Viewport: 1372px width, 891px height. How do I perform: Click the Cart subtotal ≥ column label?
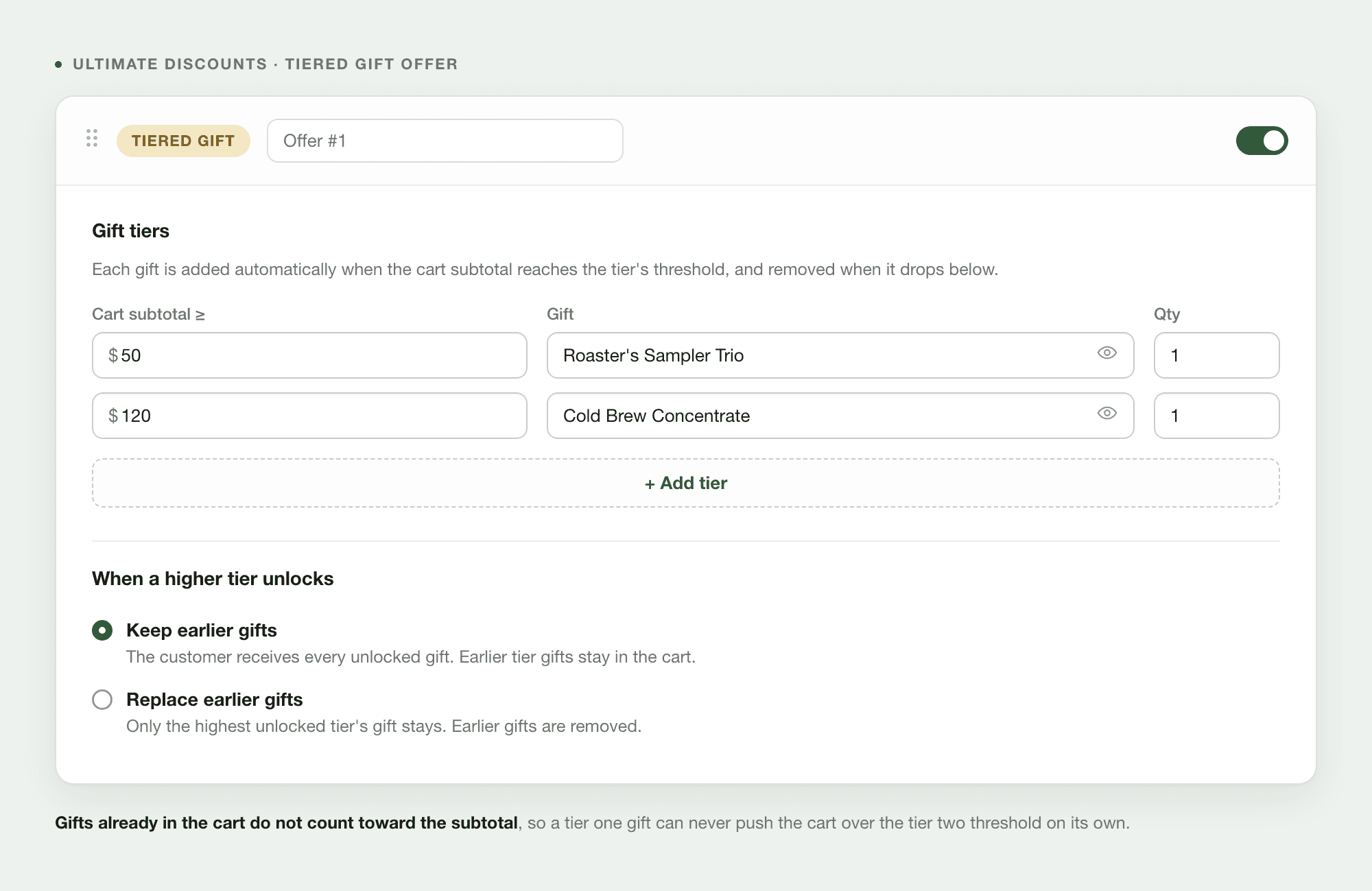tap(148, 314)
